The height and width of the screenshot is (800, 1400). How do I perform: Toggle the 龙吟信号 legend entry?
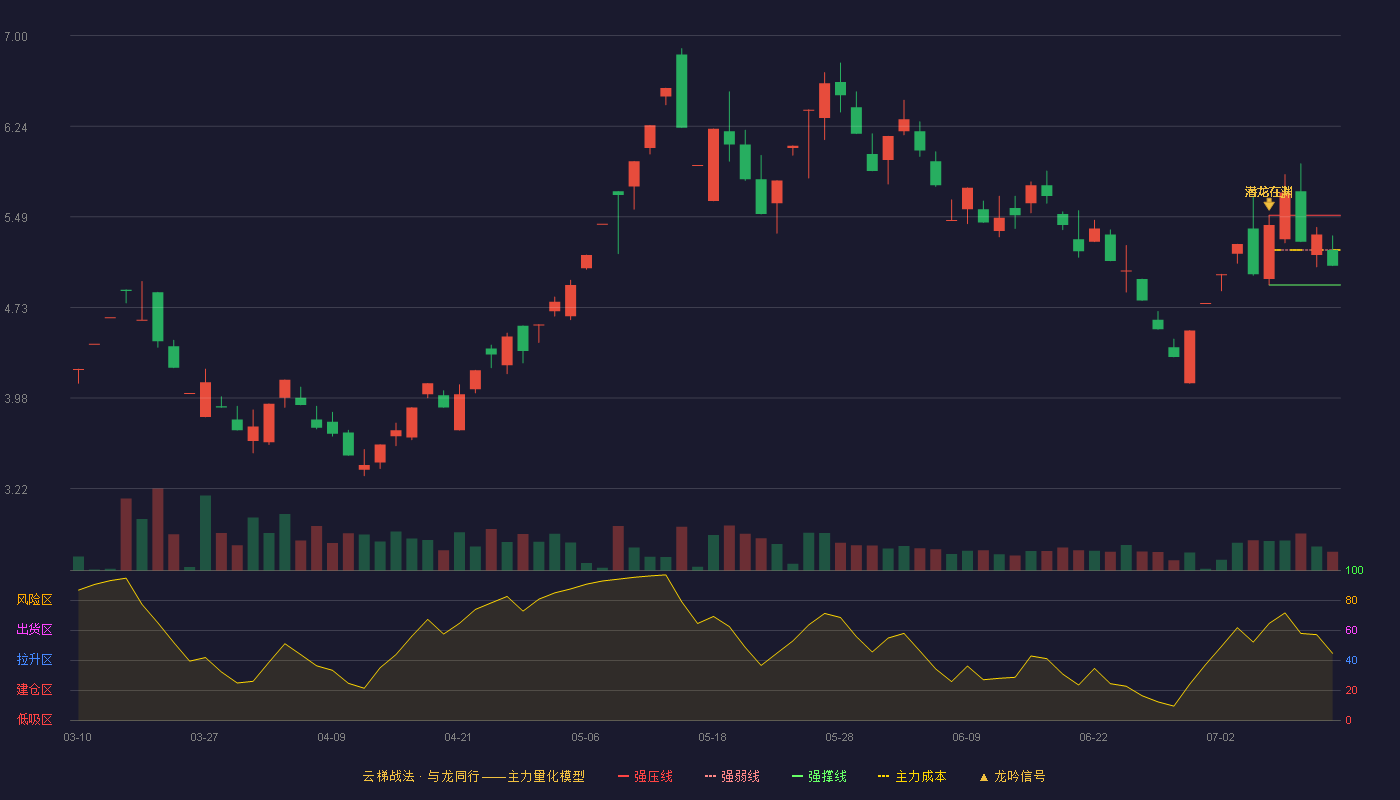[x=1012, y=776]
